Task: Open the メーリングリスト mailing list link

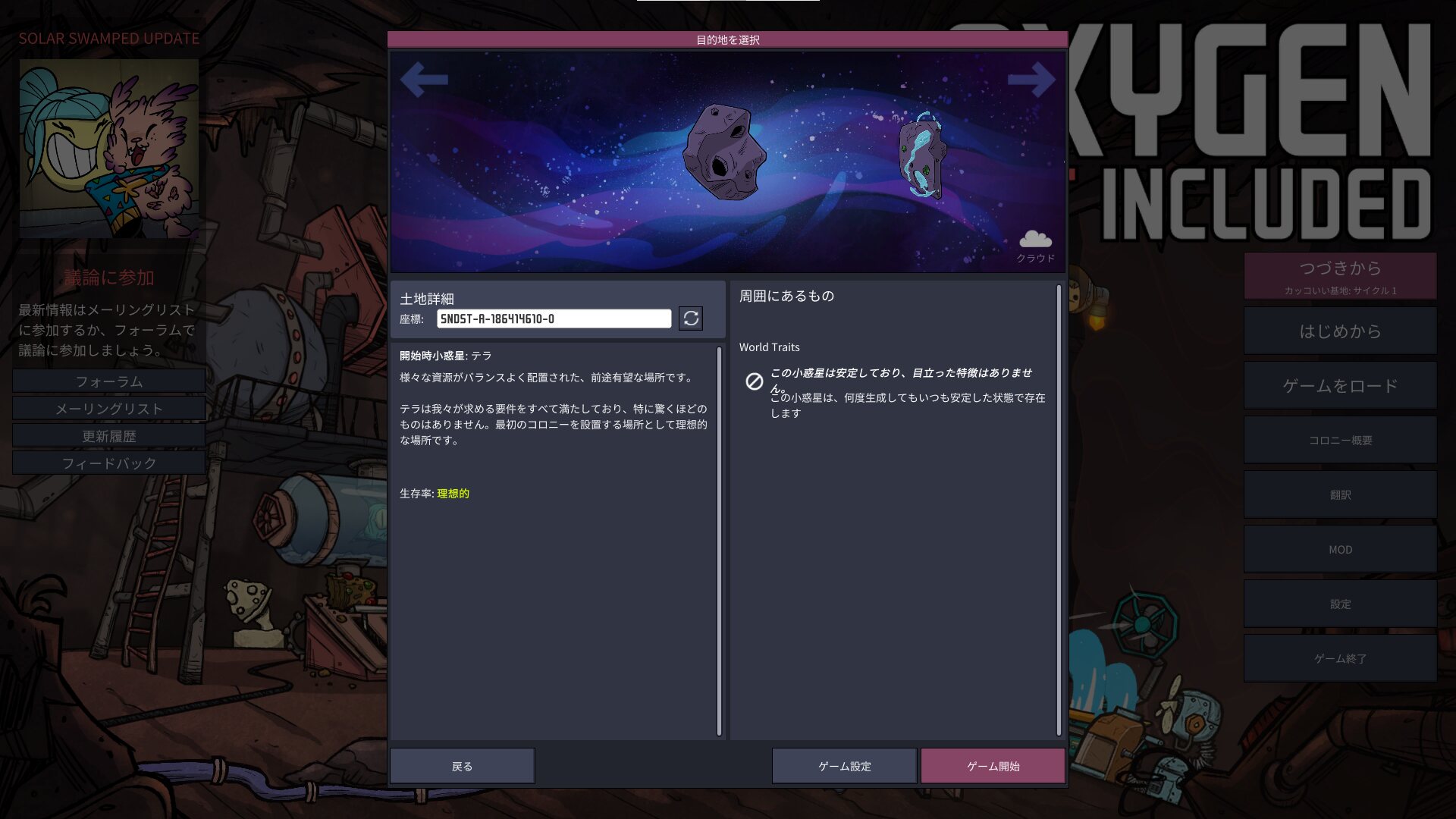Action: 109,409
